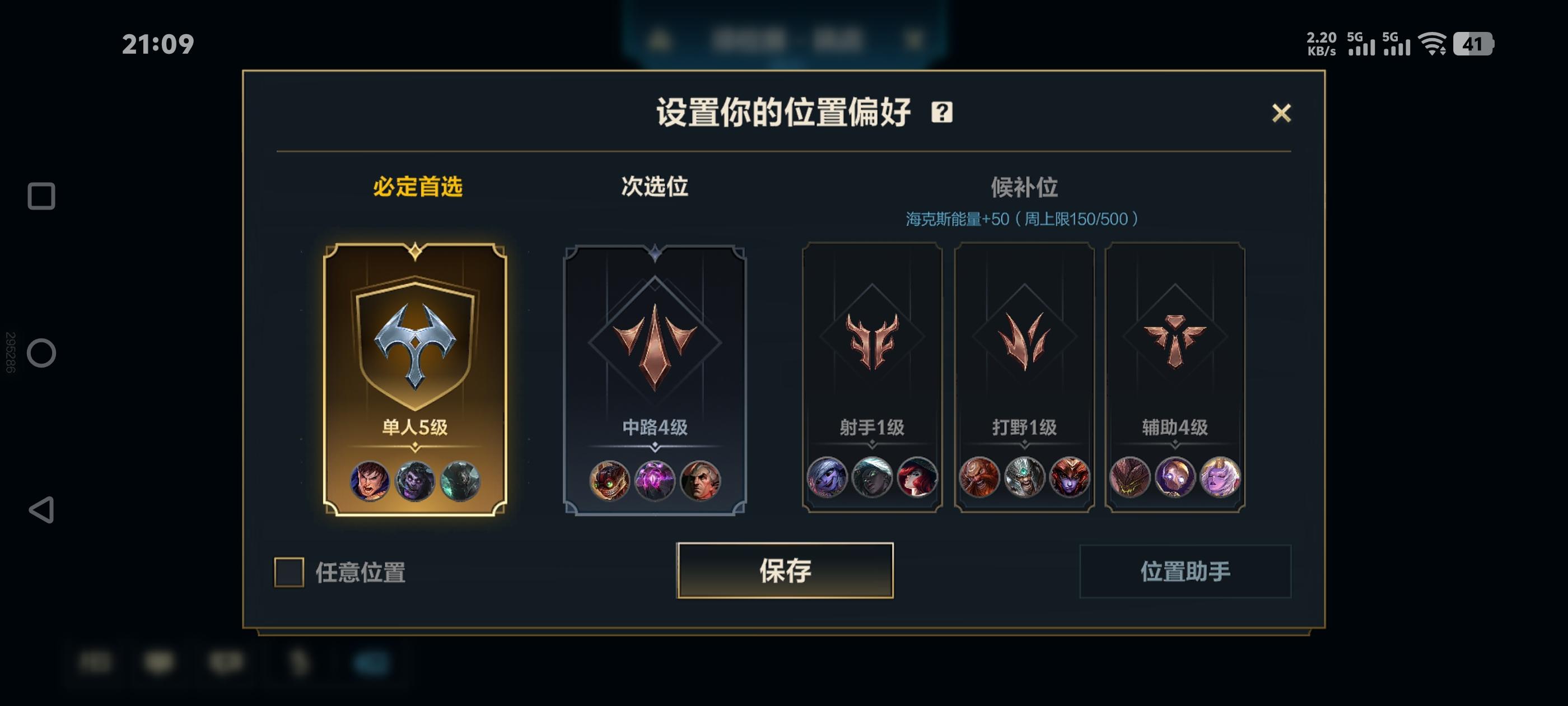Close the position preference dialog
Image resolution: width=1568 pixels, height=706 pixels.
tap(1281, 113)
